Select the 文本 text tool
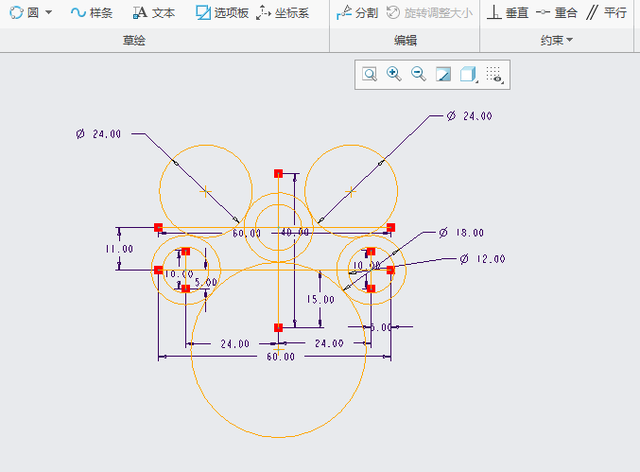This screenshot has height=472, width=640. (154, 13)
